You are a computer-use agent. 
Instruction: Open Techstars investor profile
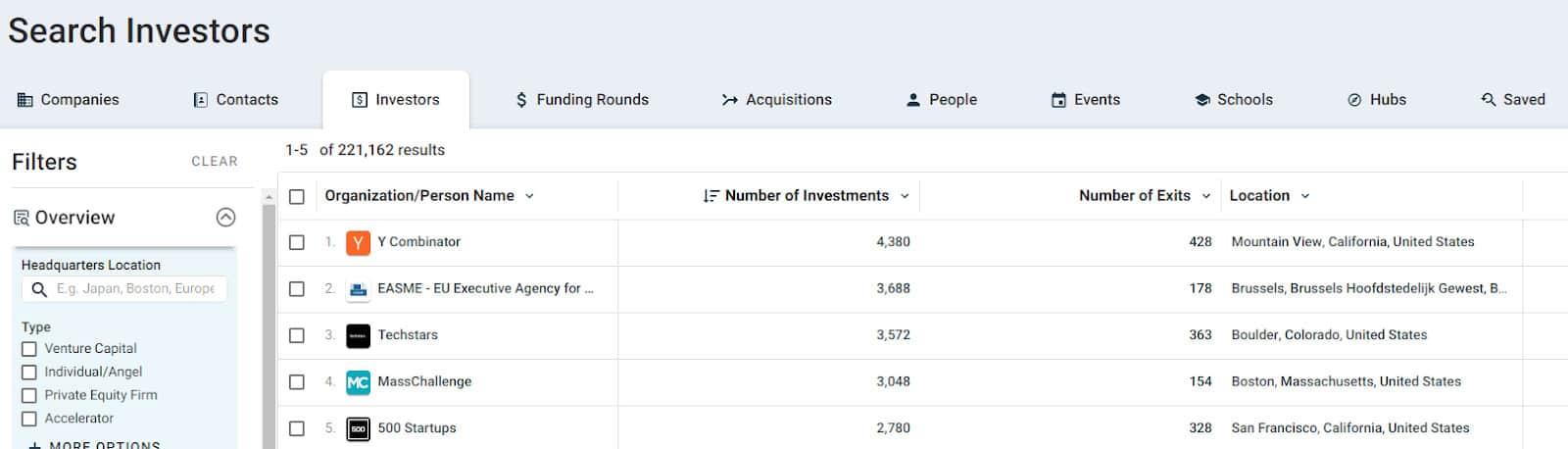pos(408,335)
